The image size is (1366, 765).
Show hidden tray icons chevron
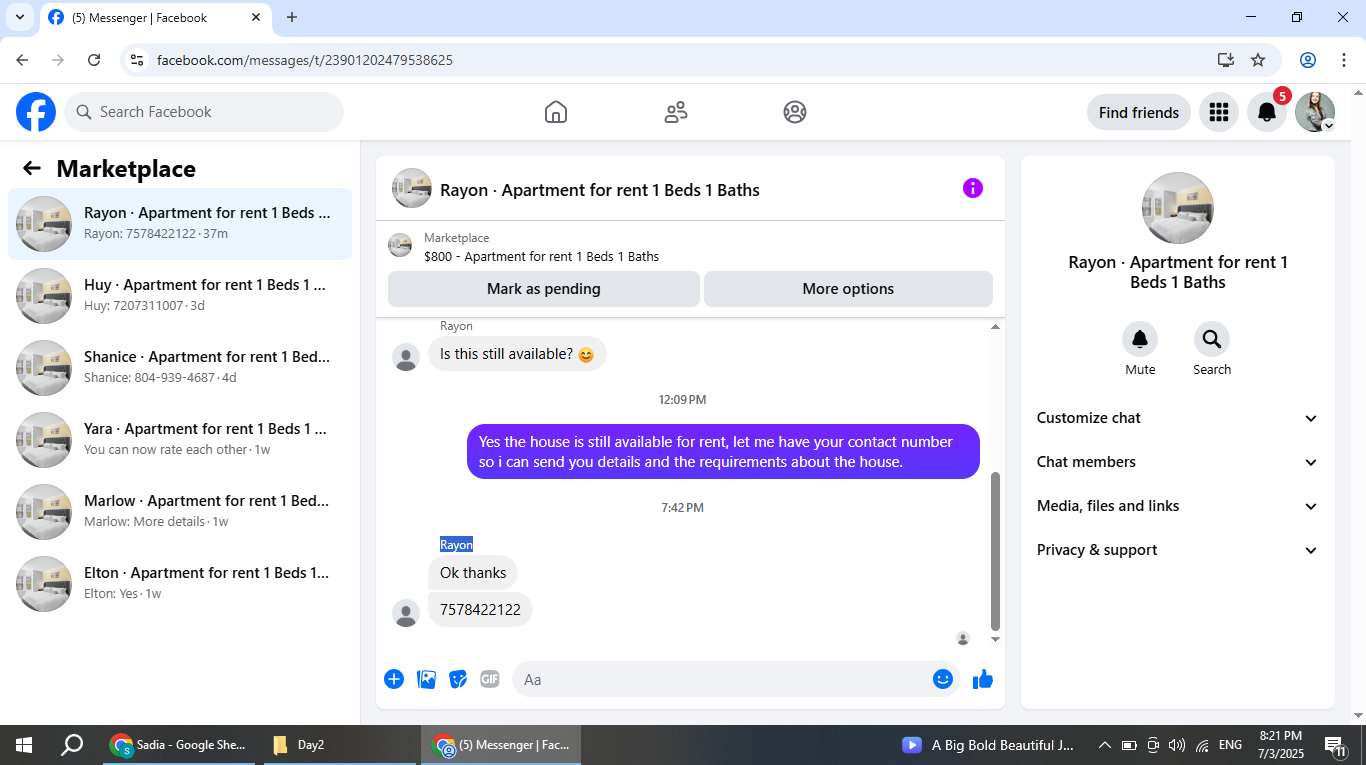pos(1105,745)
